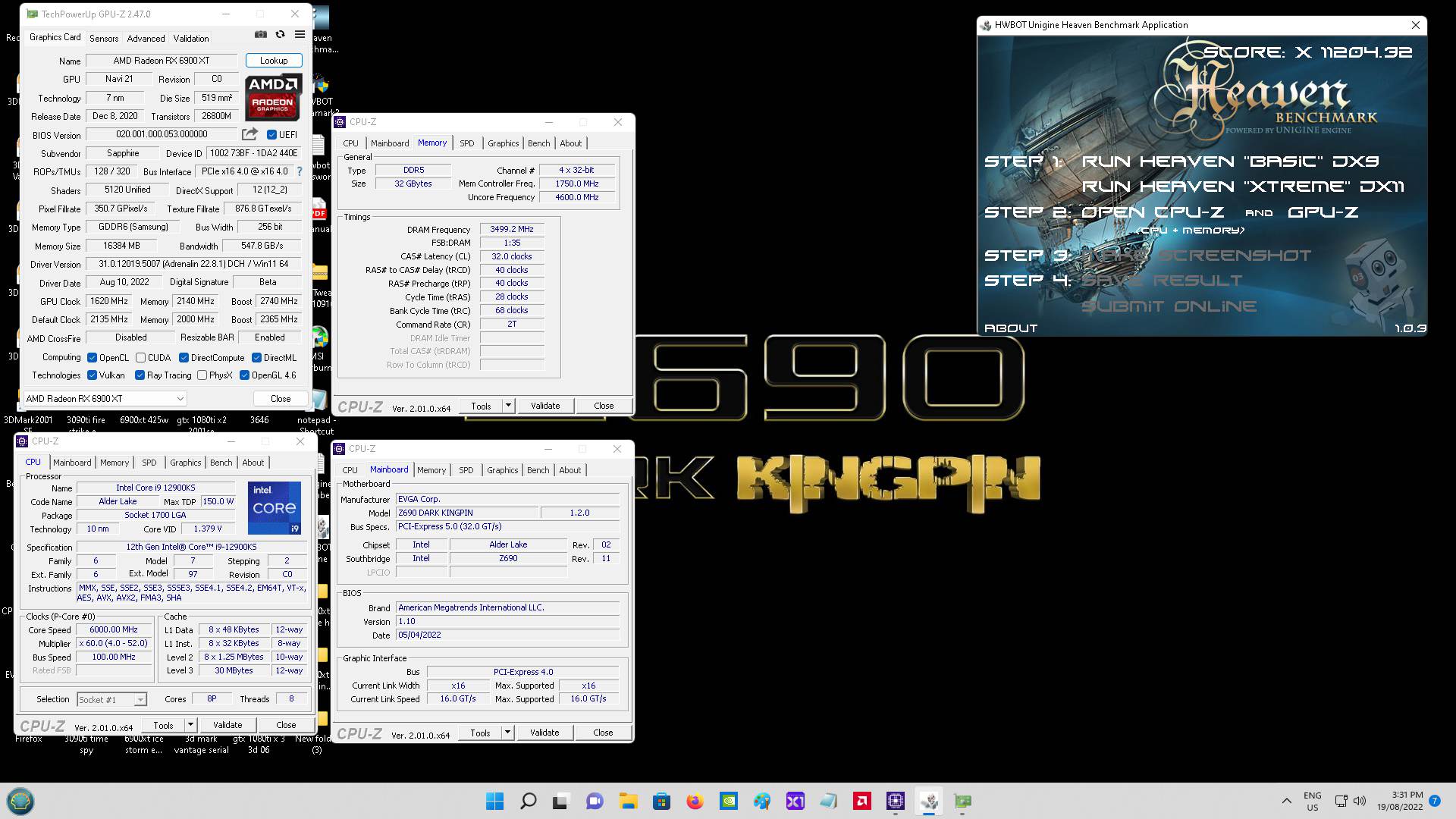
Task: Toggle the Vulkan checkbox
Action: (x=92, y=375)
